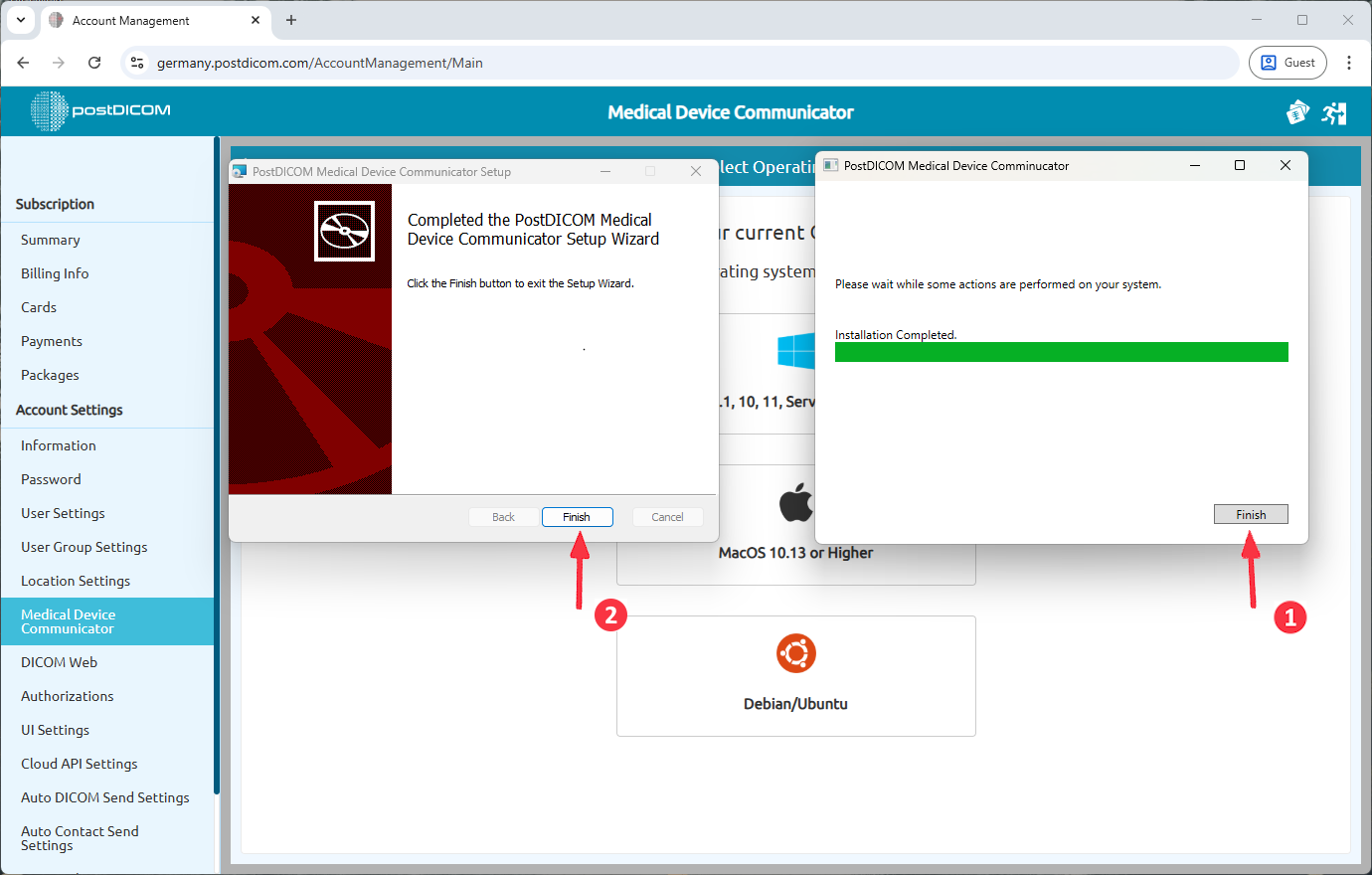Click inside the browser address bar
This screenshot has height=875, width=1372.
(398, 62)
